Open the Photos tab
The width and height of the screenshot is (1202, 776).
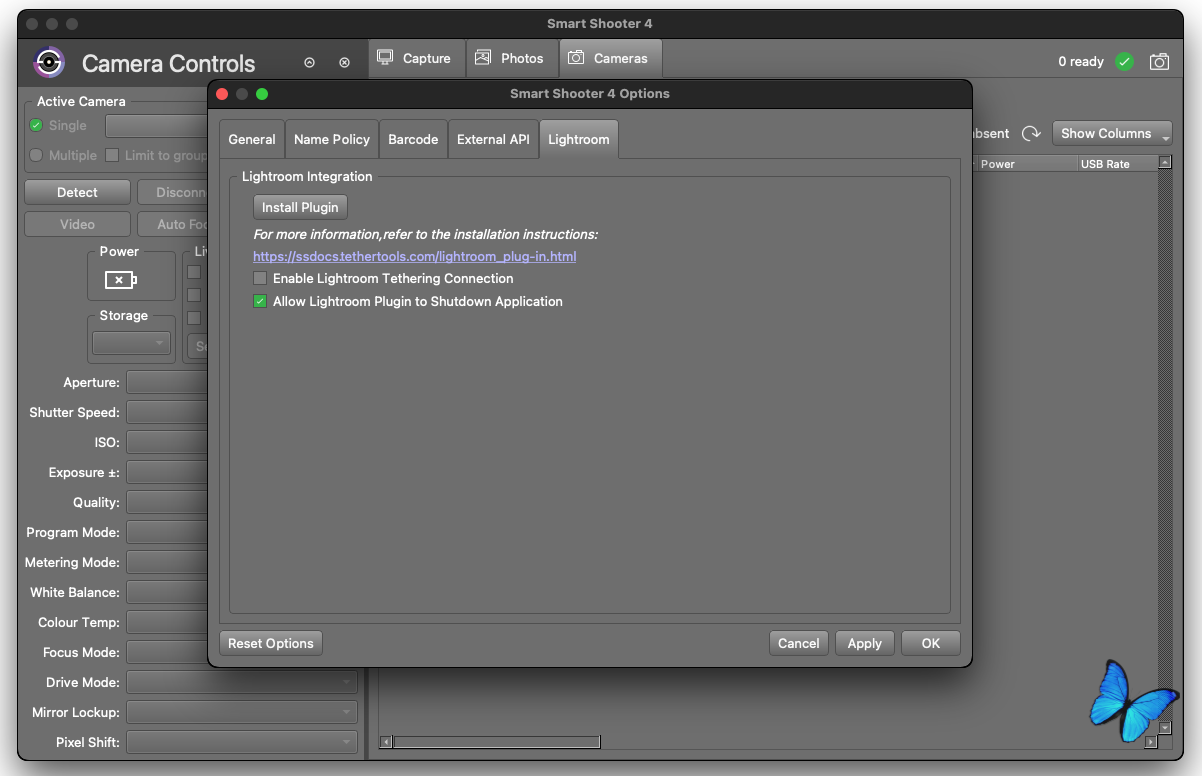pos(510,58)
